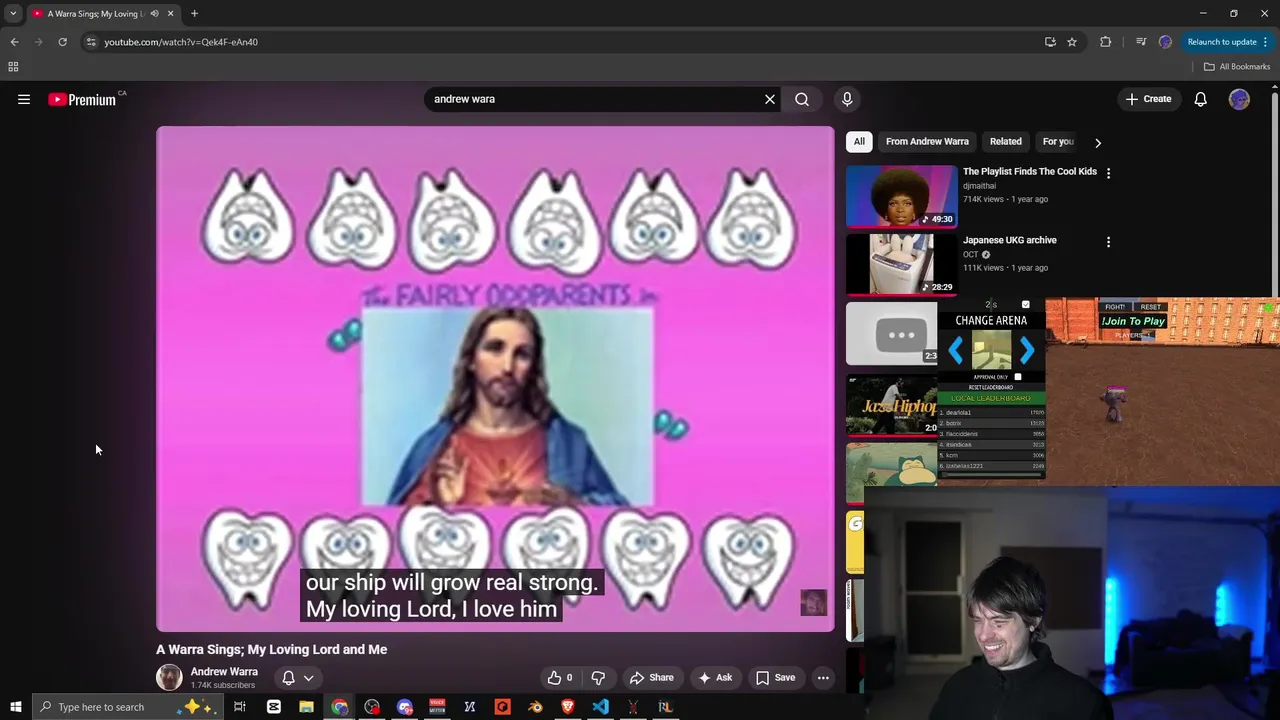Enable the APPROVAL ONLY checkbox
The width and height of the screenshot is (1280, 720).
pyautogui.click(x=1018, y=377)
